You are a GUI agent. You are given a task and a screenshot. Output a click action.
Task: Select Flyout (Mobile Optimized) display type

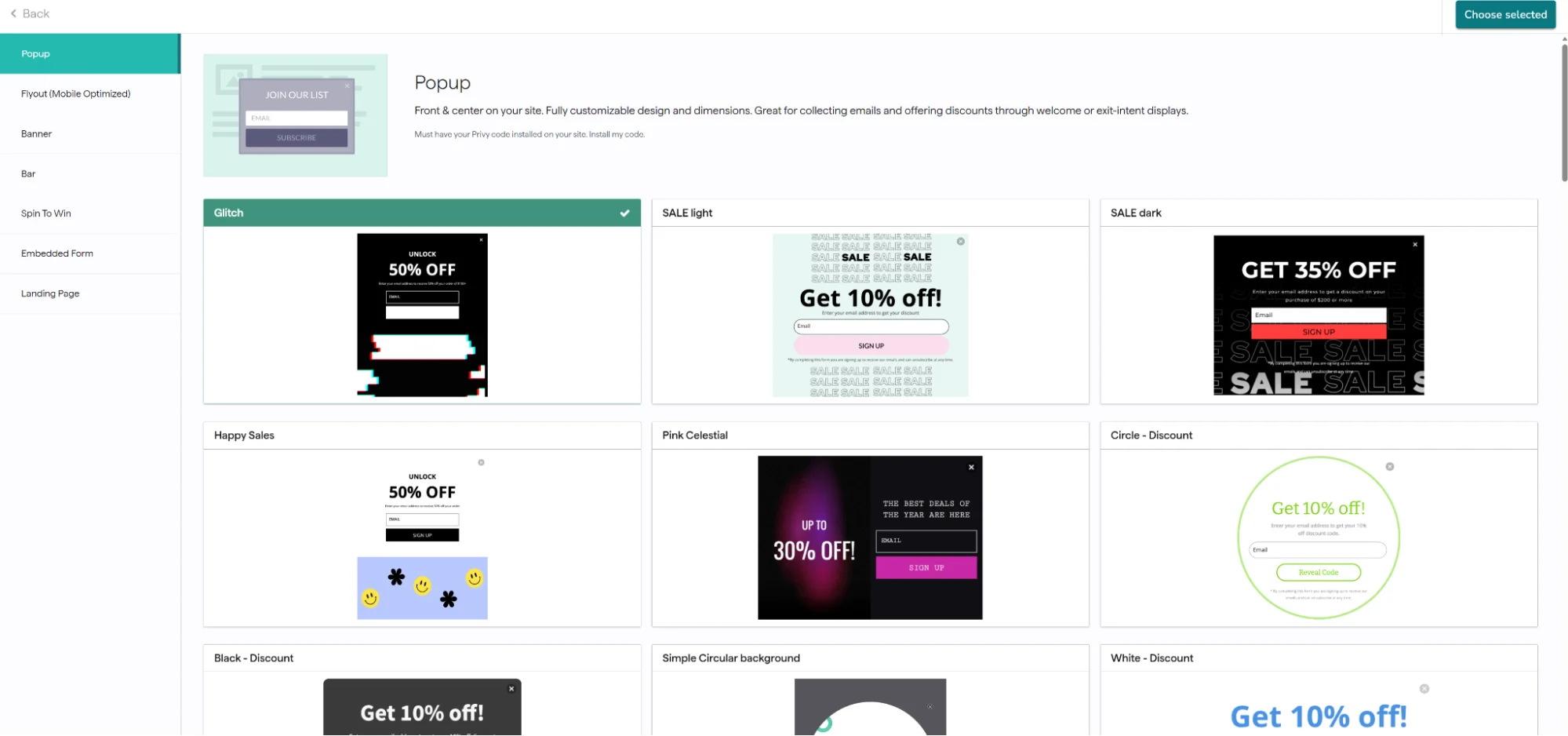point(90,93)
